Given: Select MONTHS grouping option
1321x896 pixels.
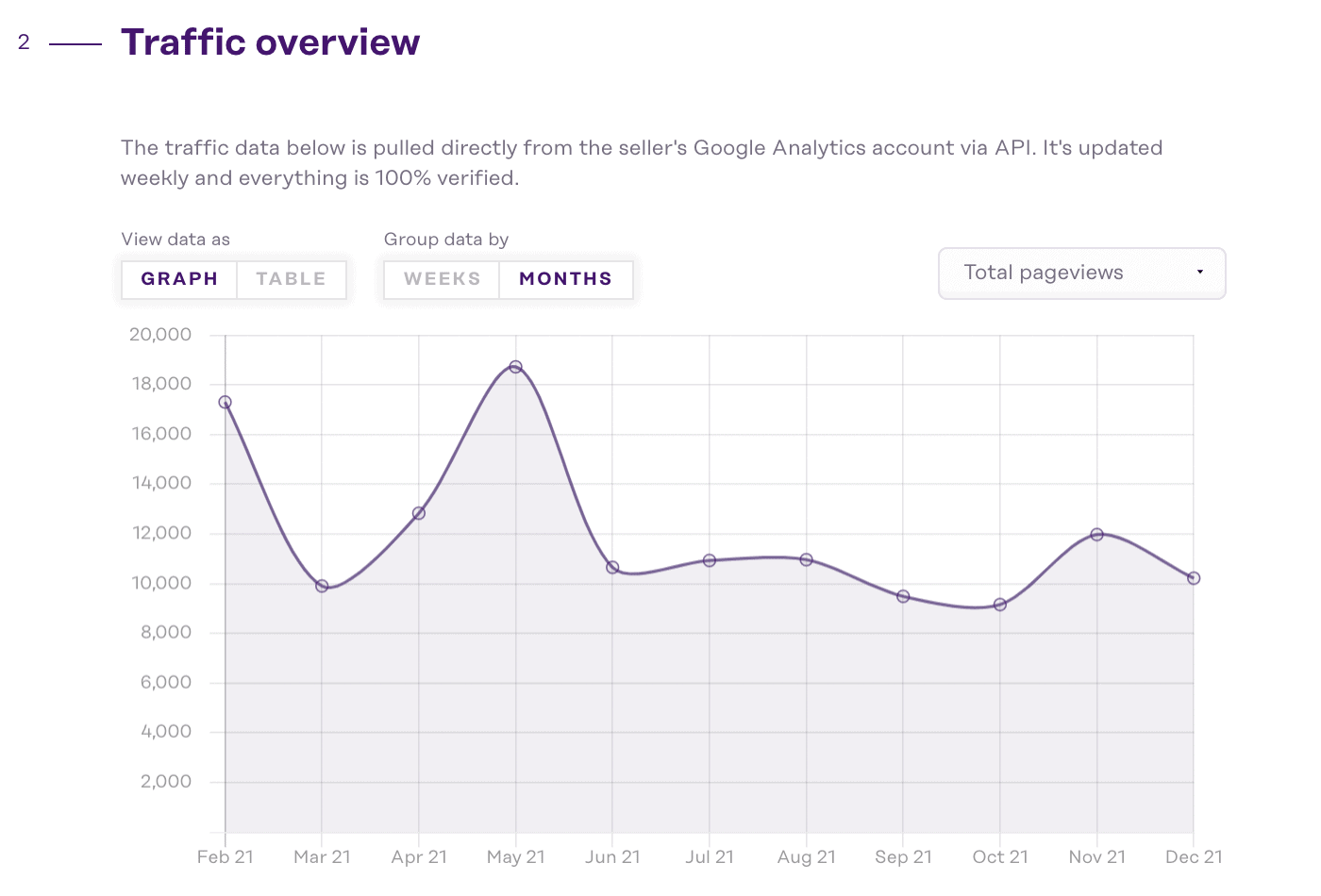Looking at the screenshot, I should coord(564,278).
